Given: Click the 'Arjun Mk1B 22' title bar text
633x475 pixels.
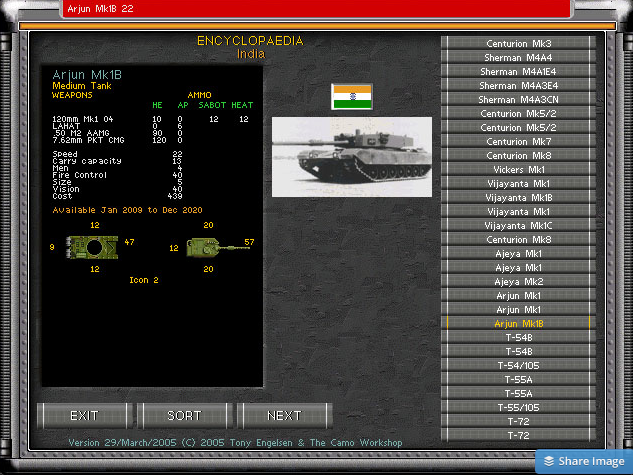Looking at the screenshot, I should pyautogui.click(x=100, y=8).
